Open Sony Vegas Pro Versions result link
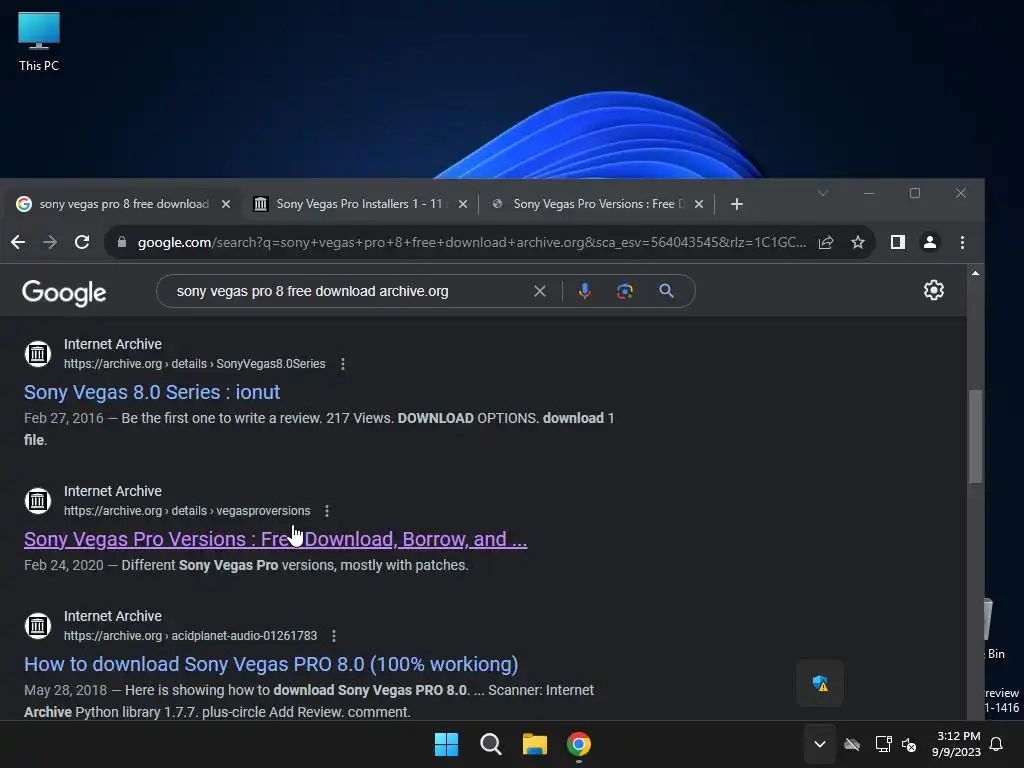 [x=276, y=539]
